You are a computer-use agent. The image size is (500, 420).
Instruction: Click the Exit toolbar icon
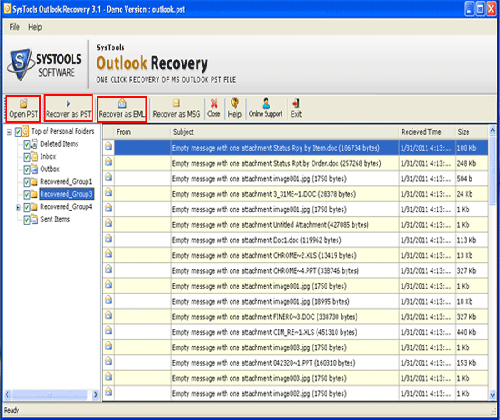(296, 103)
